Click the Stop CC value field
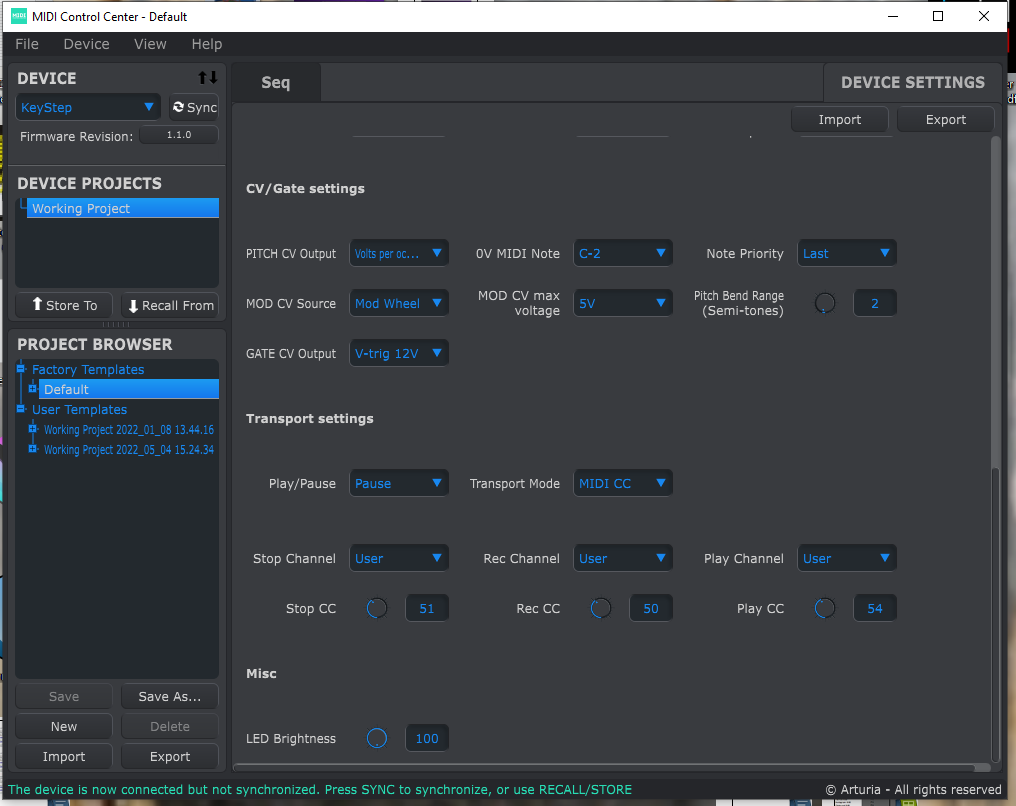This screenshot has width=1016, height=806. 427,608
